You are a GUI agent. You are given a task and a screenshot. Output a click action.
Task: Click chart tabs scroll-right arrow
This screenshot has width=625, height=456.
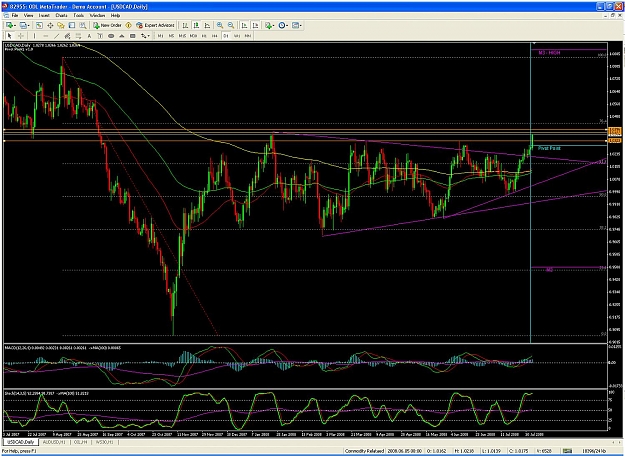point(619,442)
